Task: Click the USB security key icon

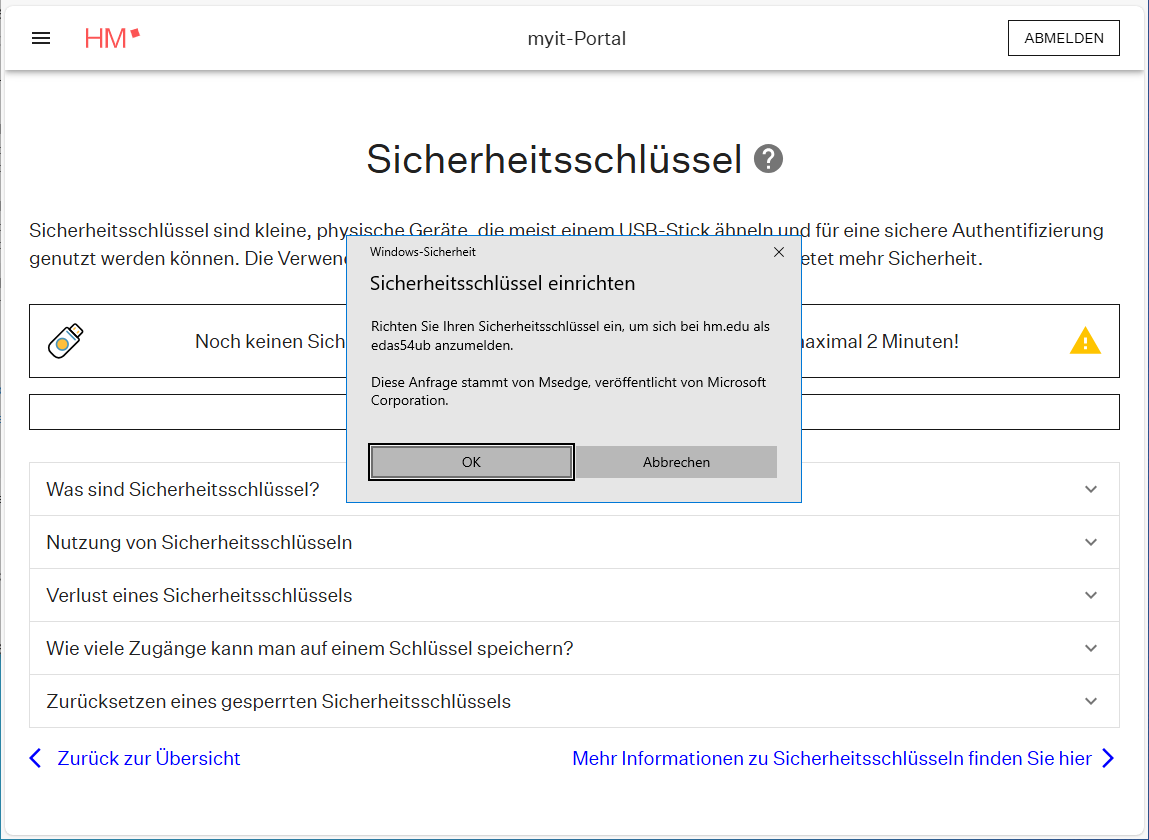Action: (66, 342)
